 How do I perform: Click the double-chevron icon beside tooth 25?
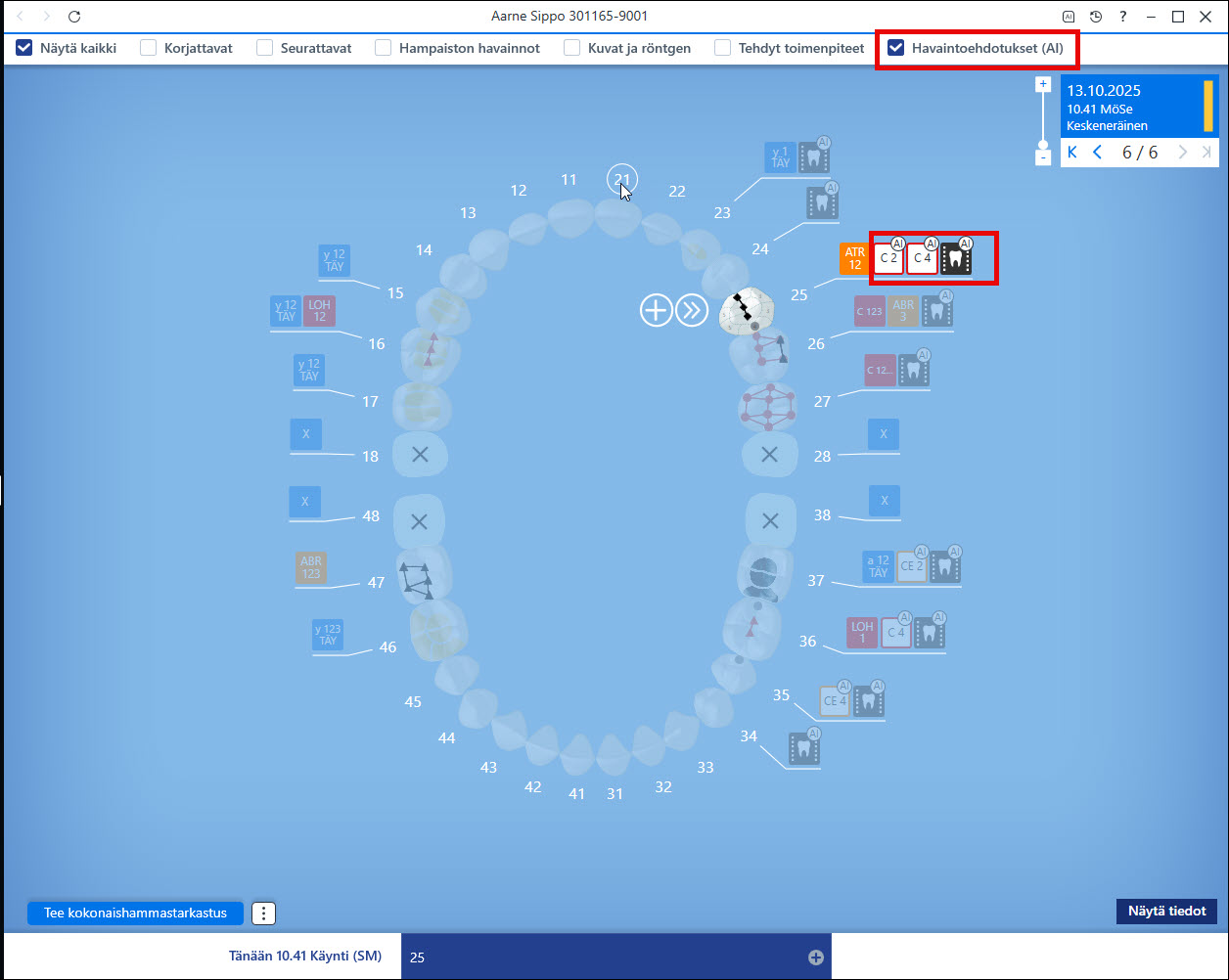tap(692, 311)
